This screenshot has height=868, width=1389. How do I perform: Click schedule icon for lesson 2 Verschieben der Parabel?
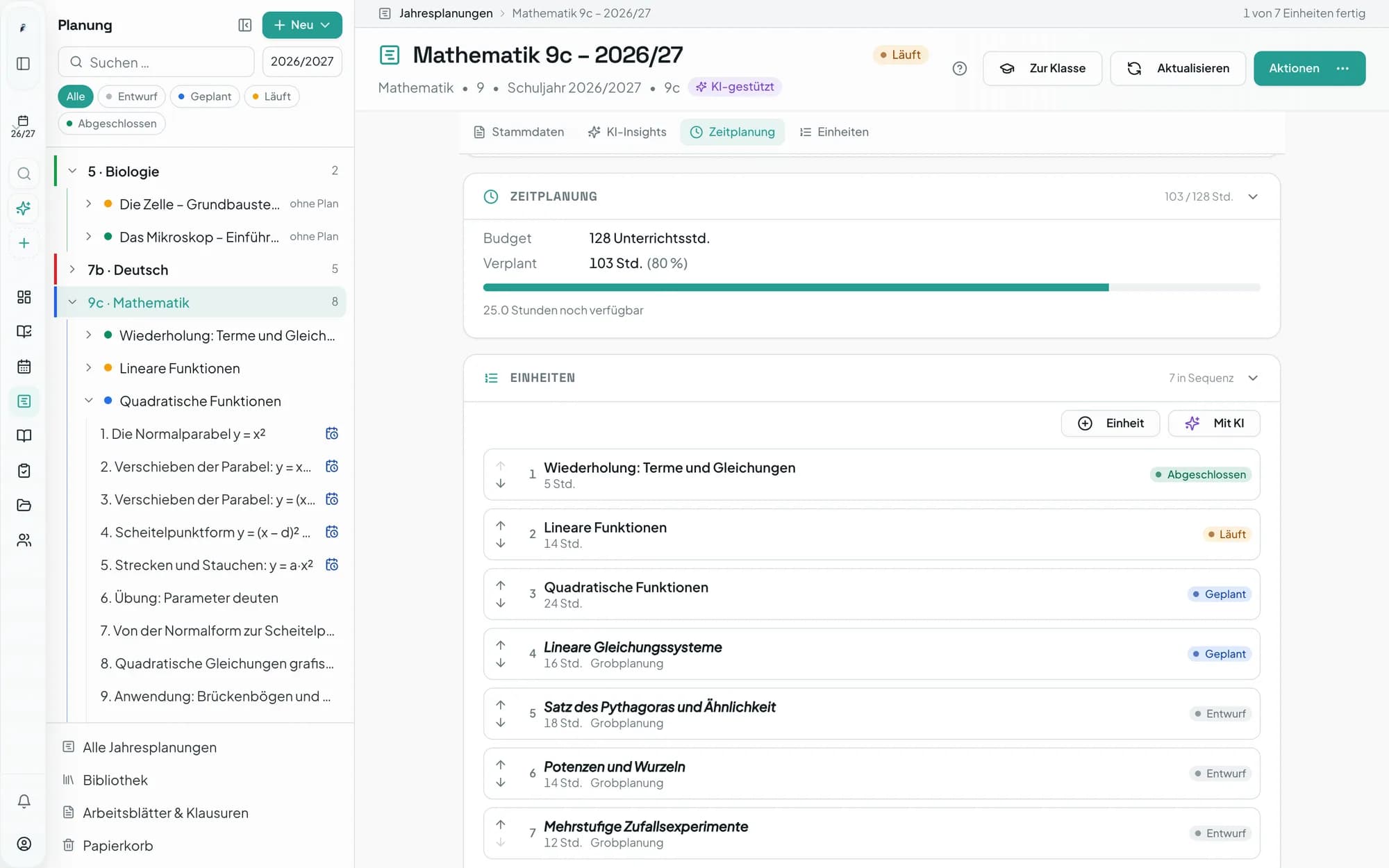click(x=332, y=467)
